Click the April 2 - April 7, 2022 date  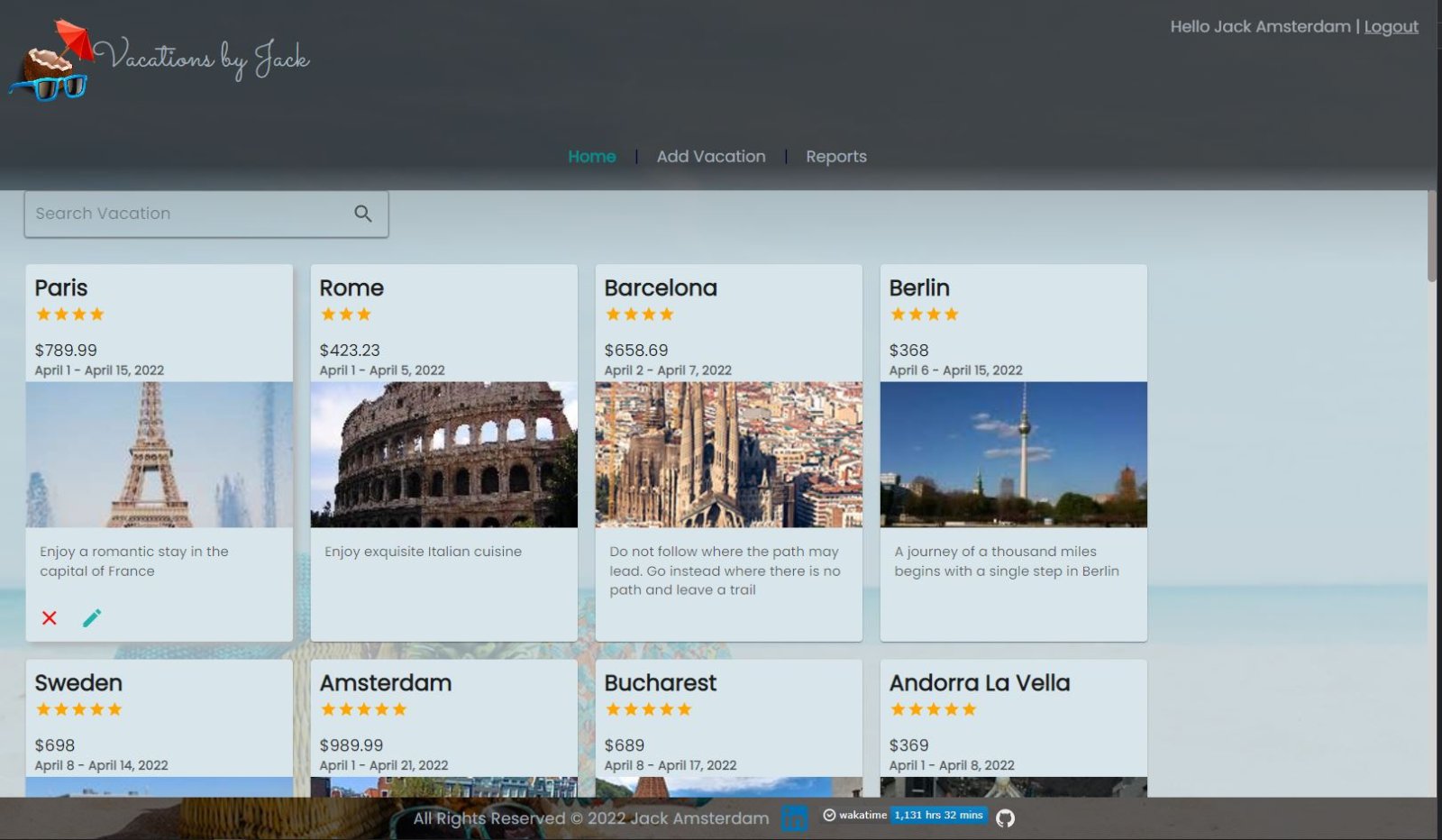click(668, 370)
